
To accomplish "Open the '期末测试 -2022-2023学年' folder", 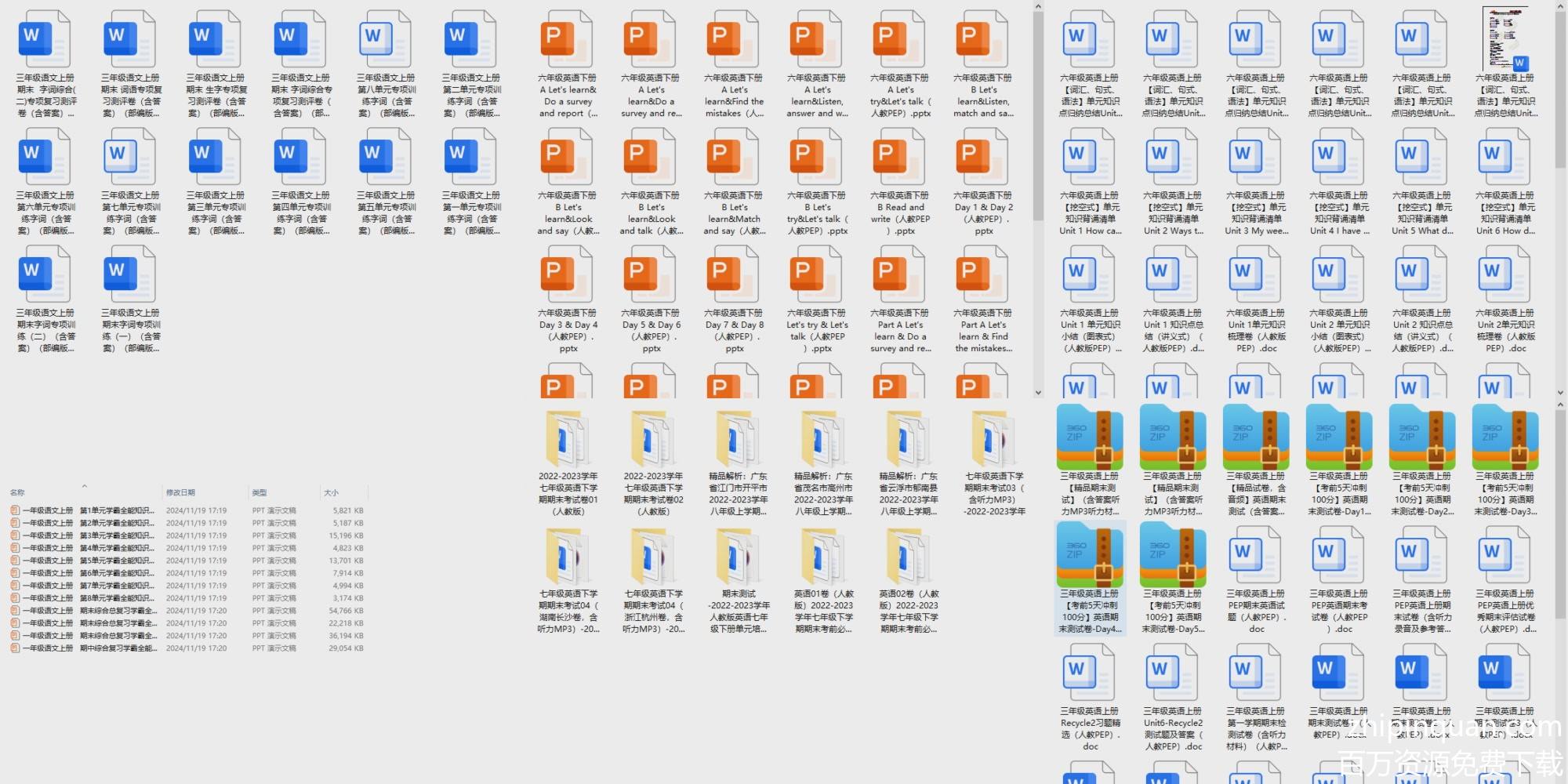I will (x=739, y=558).
